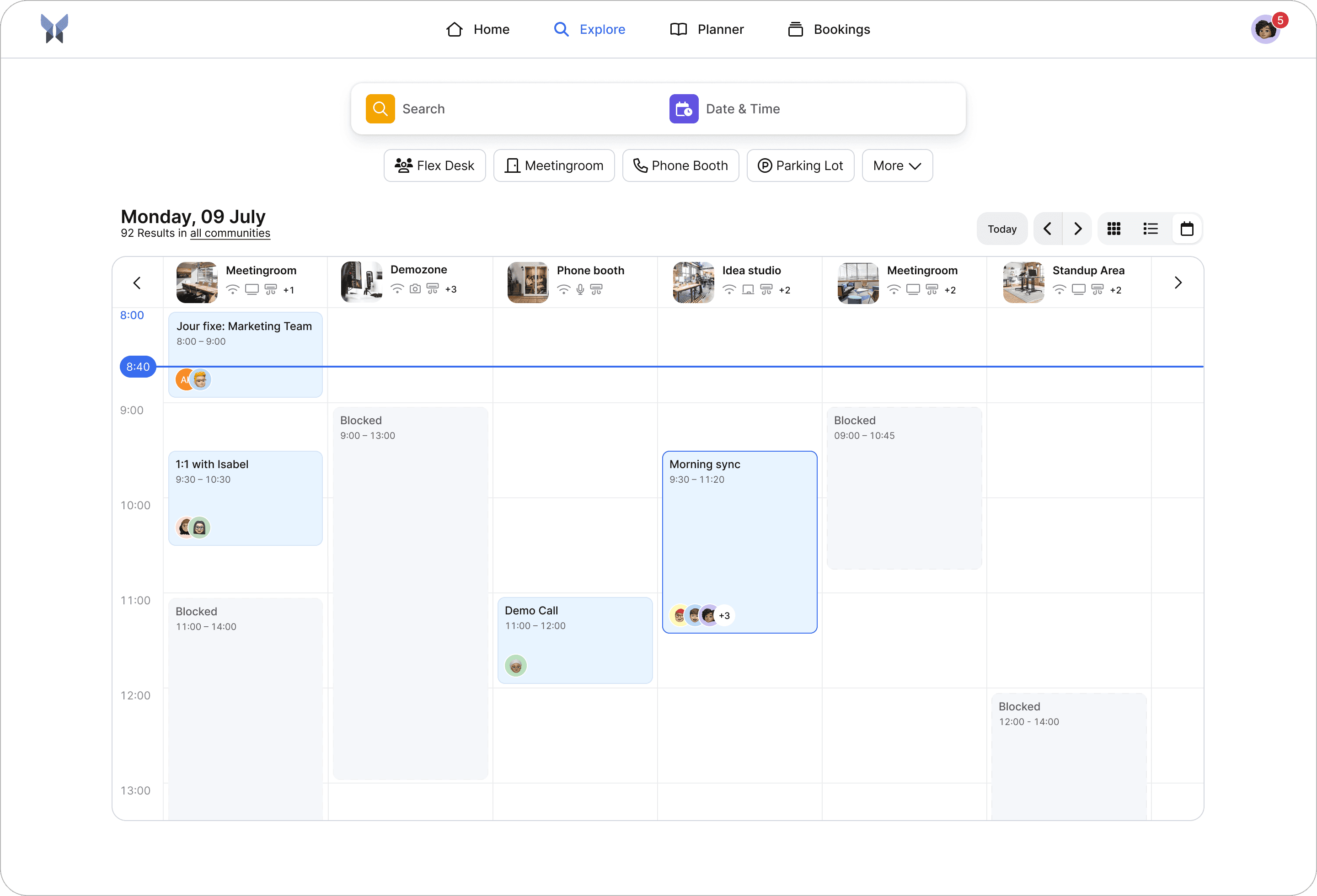Show next set of rooms with right chevron

[x=1178, y=282]
